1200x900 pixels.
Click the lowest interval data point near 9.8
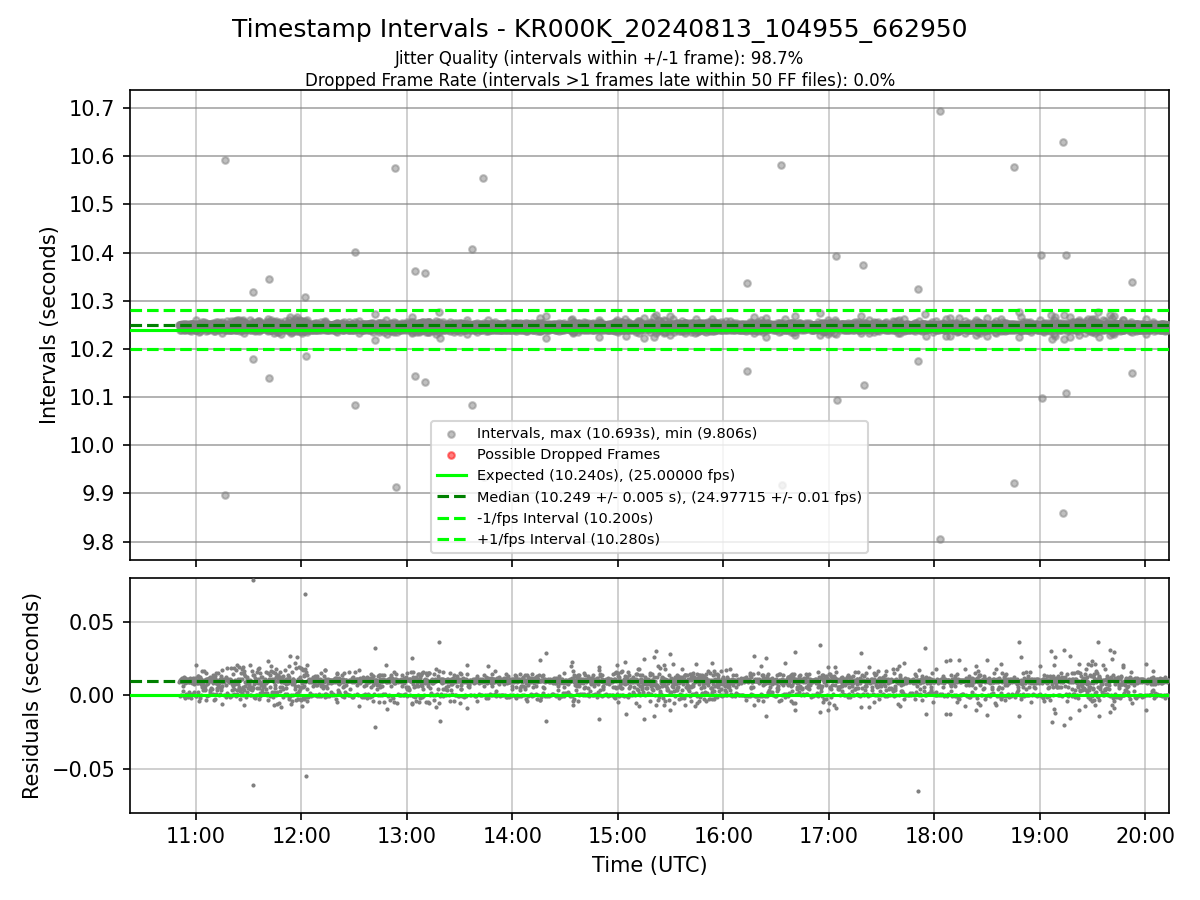[940, 539]
